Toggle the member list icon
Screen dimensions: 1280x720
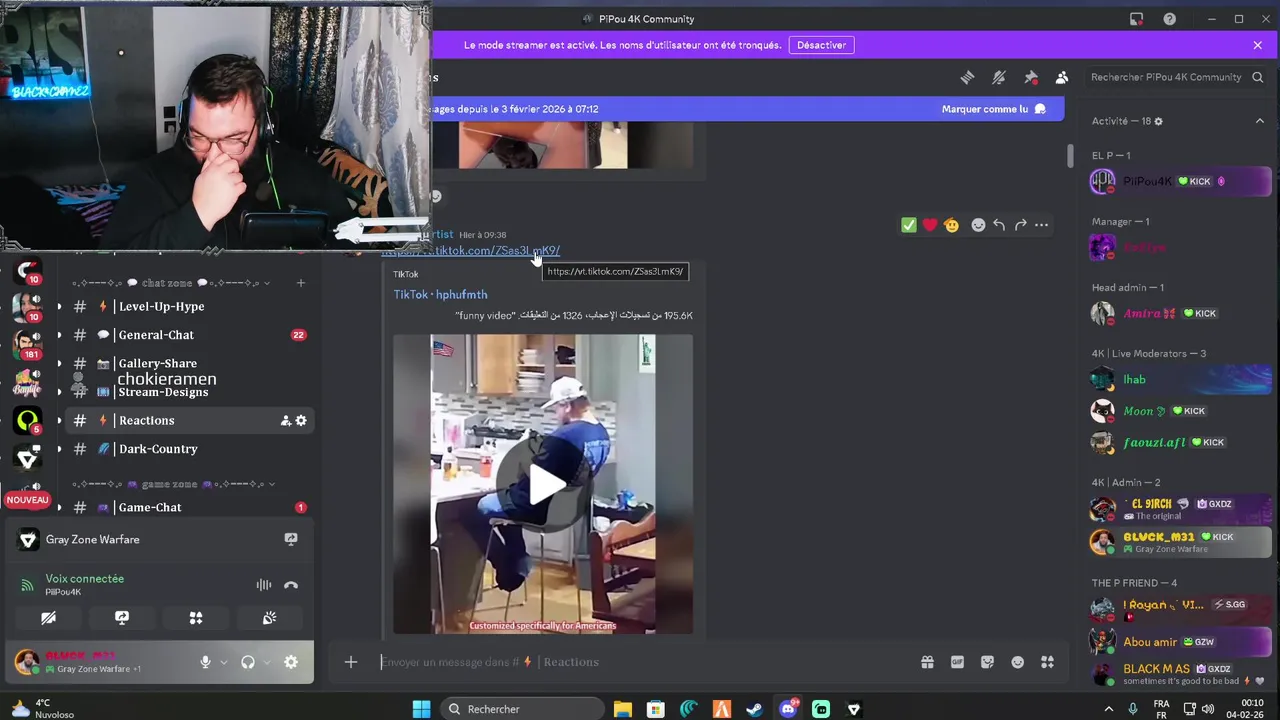[1062, 77]
